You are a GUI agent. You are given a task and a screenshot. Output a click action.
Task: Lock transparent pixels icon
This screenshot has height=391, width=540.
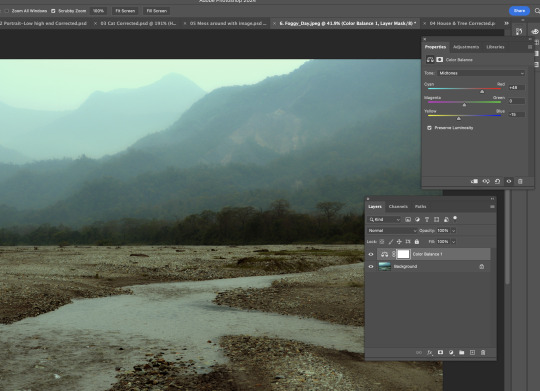(x=382, y=241)
